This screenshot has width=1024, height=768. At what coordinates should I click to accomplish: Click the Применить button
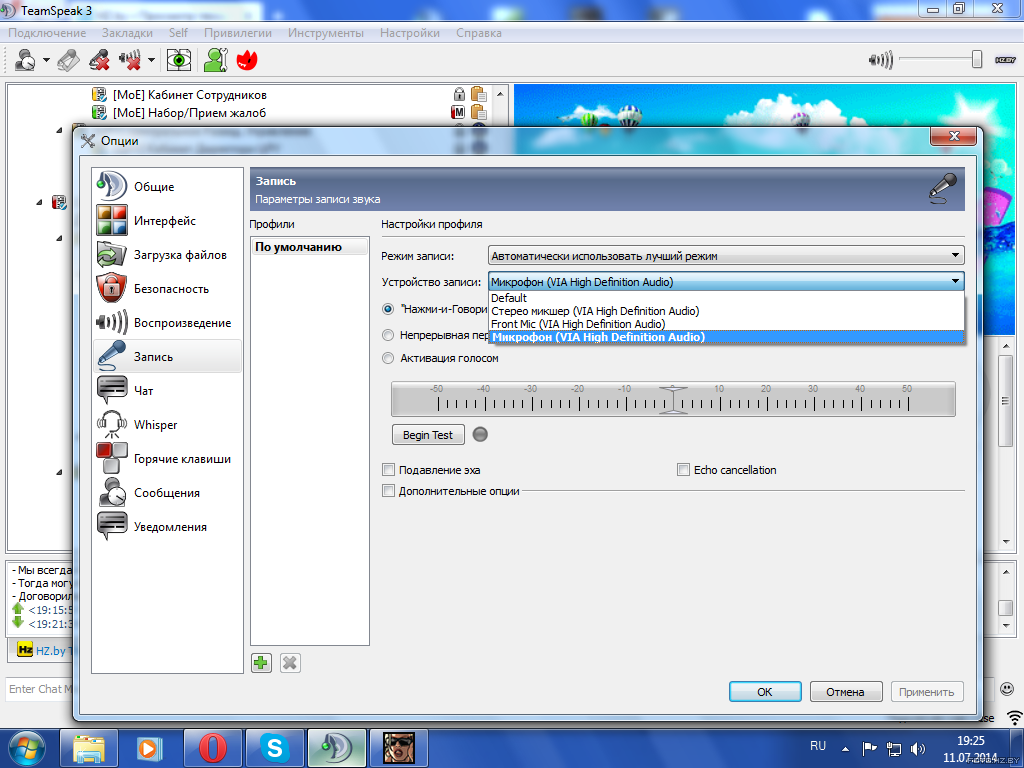coord(927,692)
